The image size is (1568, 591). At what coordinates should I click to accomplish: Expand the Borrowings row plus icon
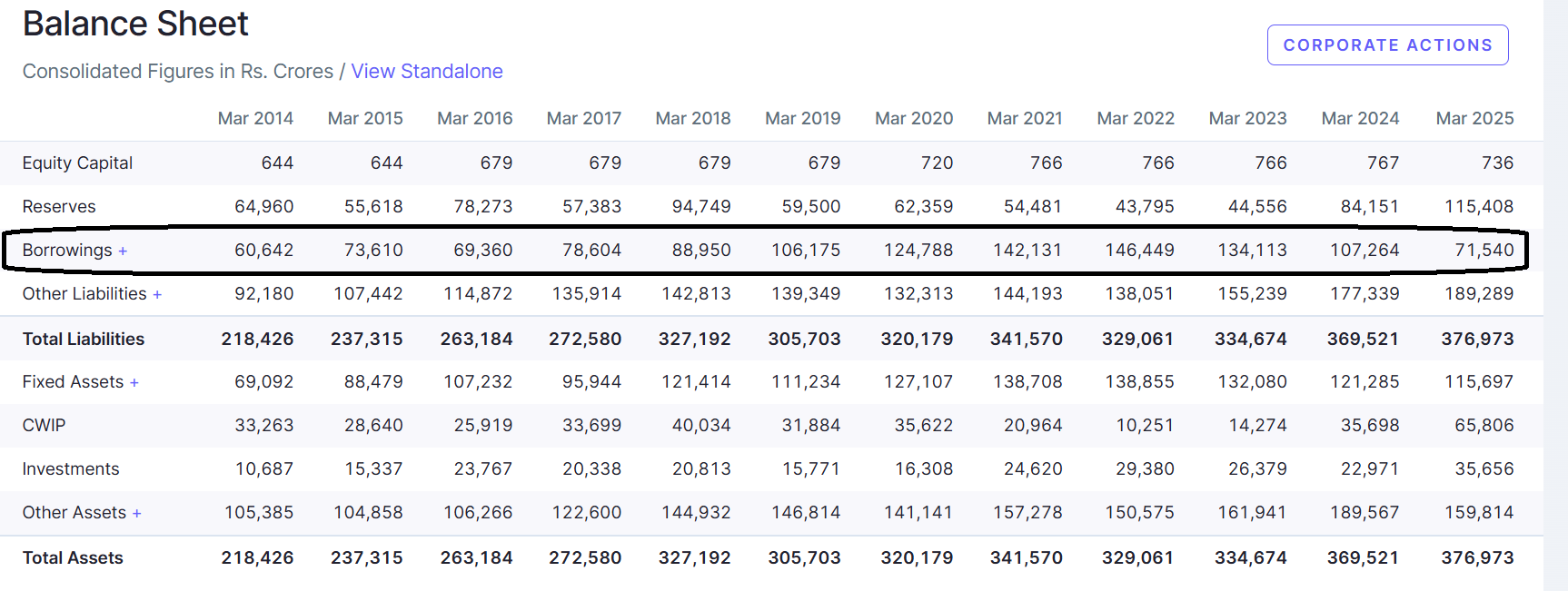(x=123, y=251)
